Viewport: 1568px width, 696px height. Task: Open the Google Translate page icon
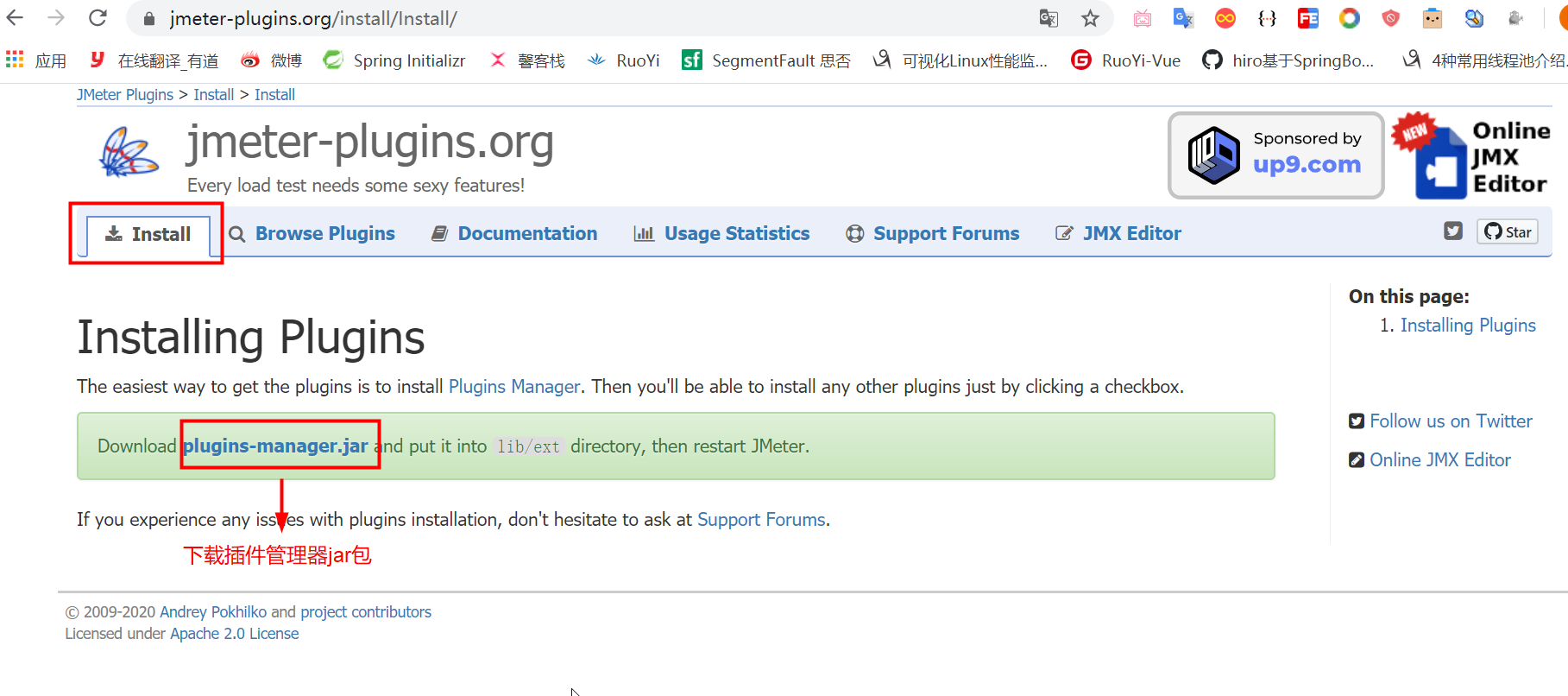pyautogui.click(x=1048, y=18)
